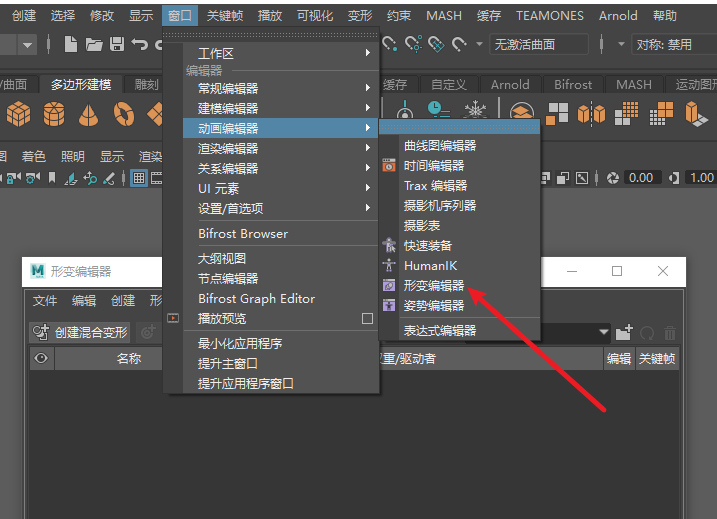Screen dimensions: 717x519
Task: Click the new group folder icon in Shape Editor
Action: [625, 332]
